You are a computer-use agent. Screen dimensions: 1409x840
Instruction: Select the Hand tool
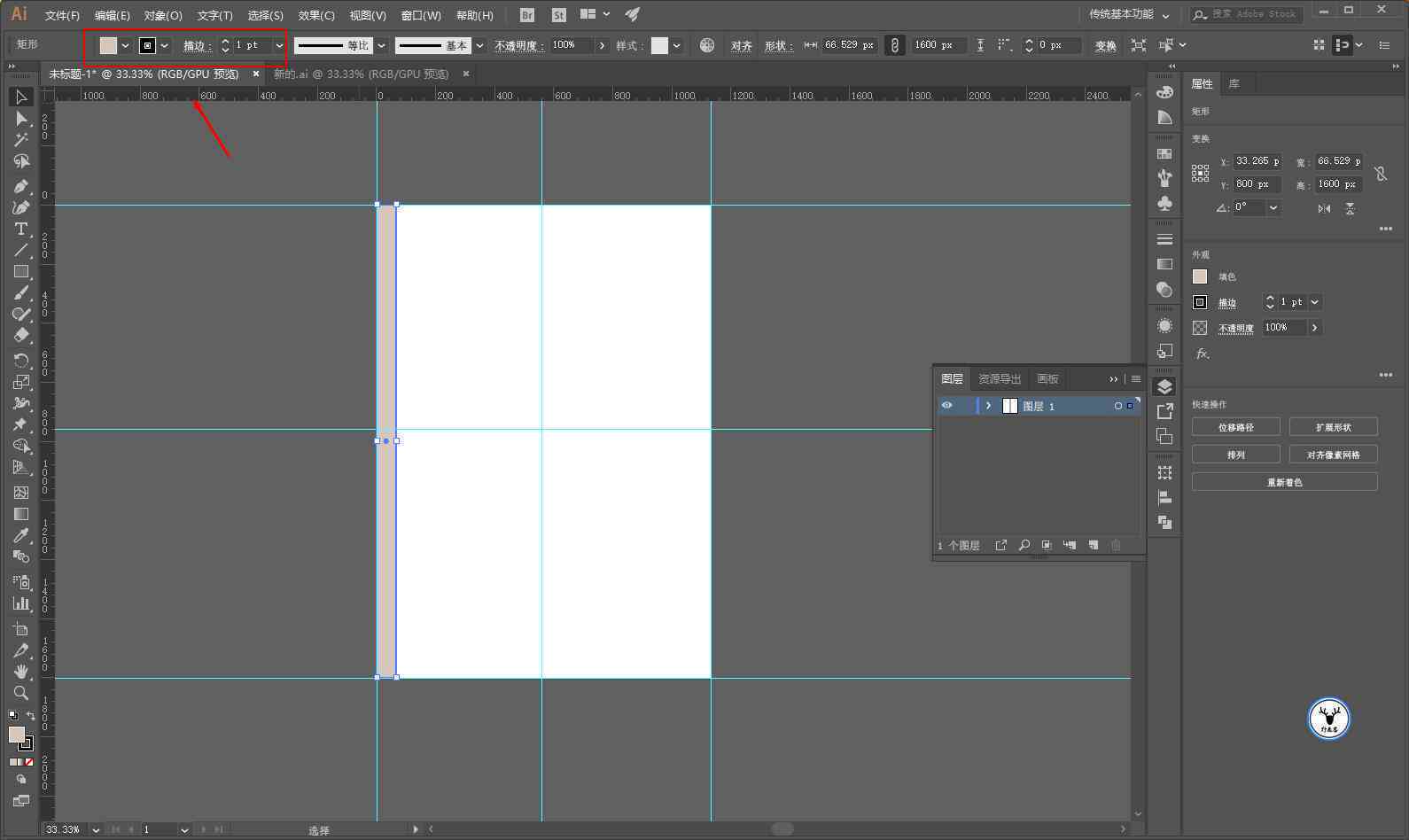(21, 672)
